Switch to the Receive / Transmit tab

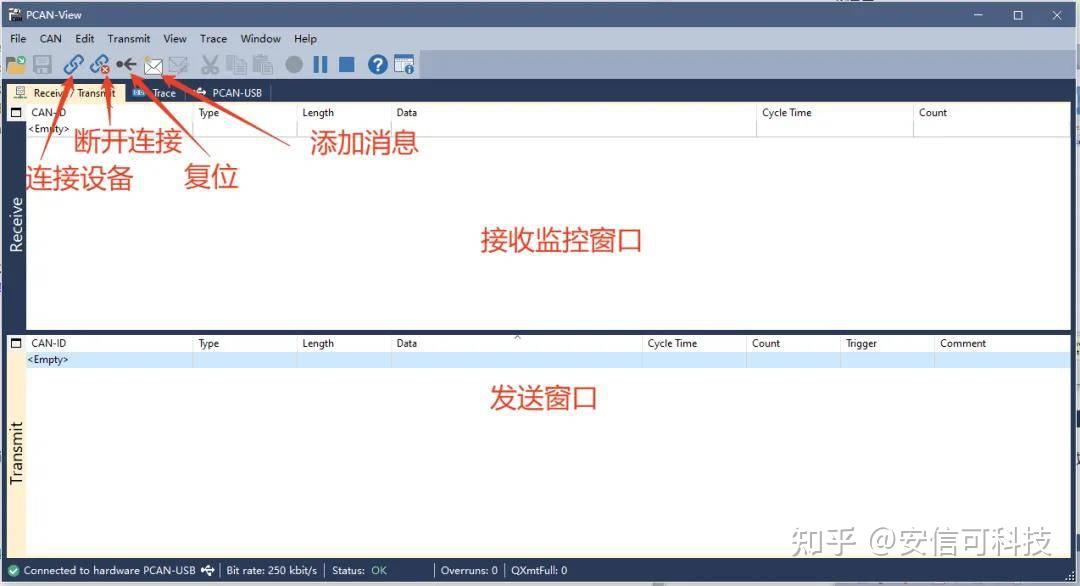click(x=66, y=92)
